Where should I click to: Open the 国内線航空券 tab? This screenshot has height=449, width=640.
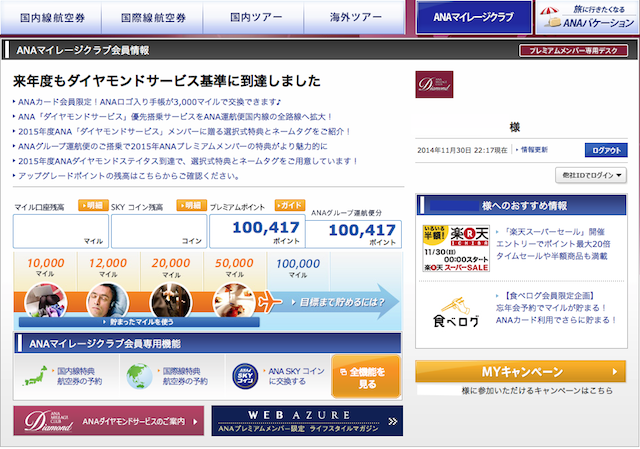(51, 18)
